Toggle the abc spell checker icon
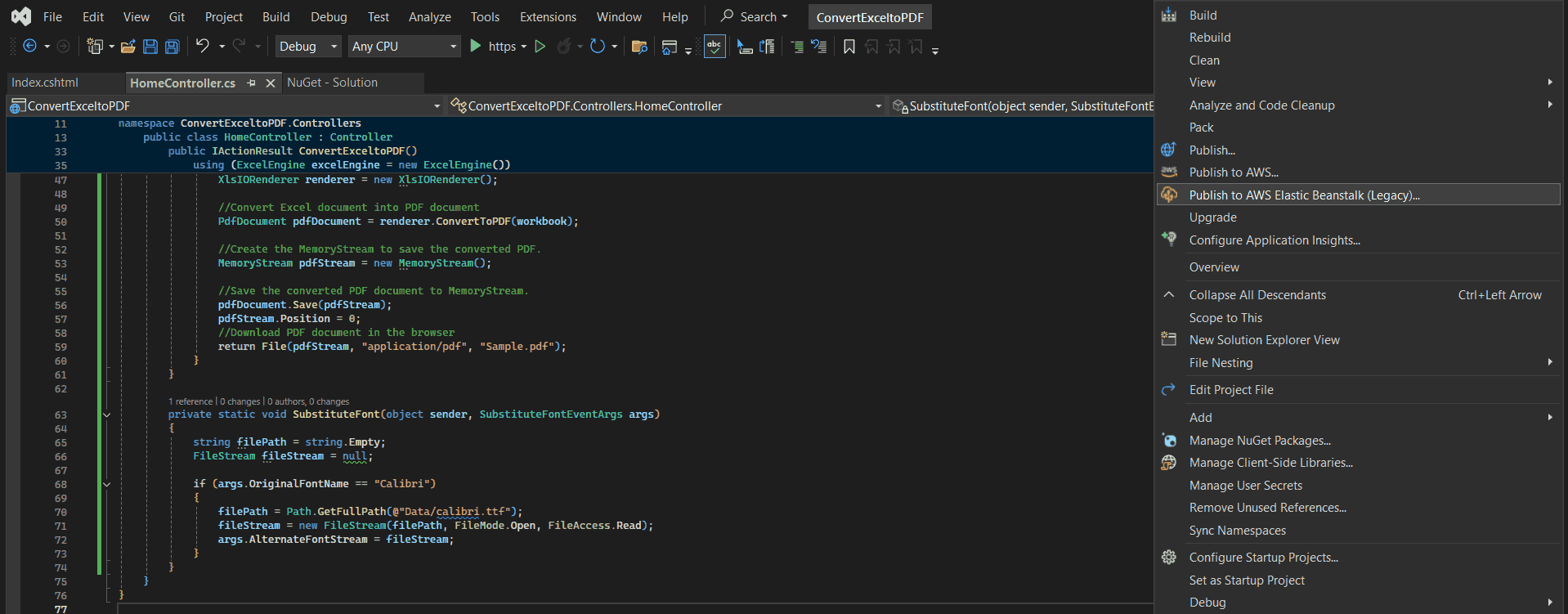The height and width of the screenshot is (614, 1568). coord(715,47)
